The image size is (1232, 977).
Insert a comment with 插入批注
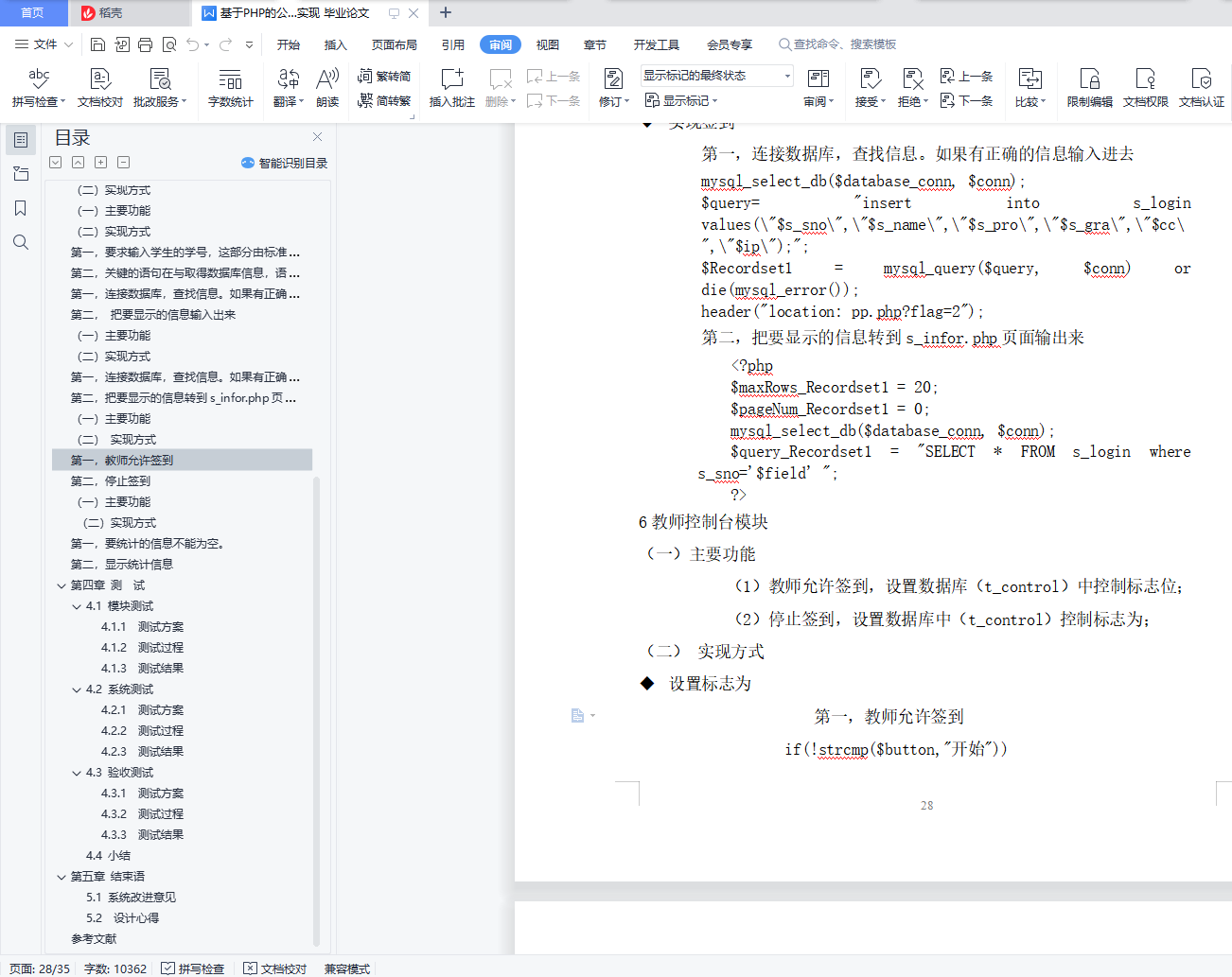[x=452, y=88]
